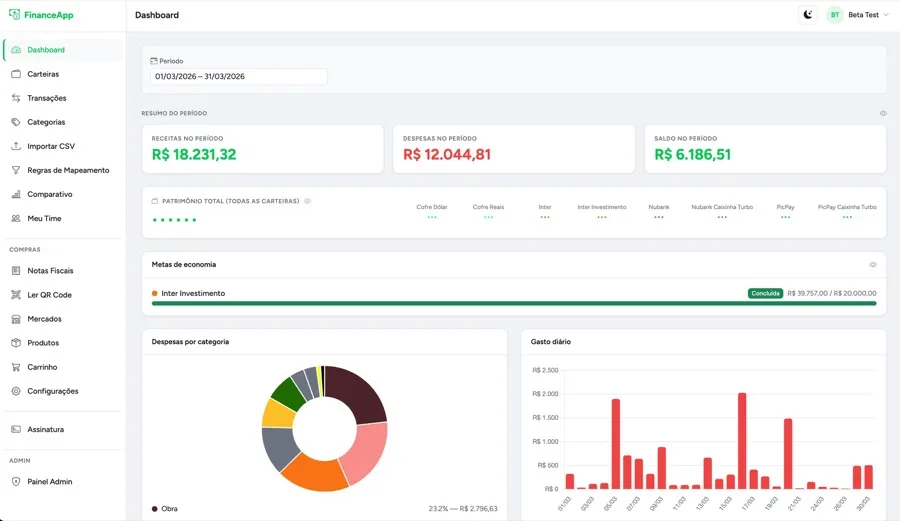
Task: Click the PicPay Caixinha Turbo wallet balance
Action: [x=847, y=217]
